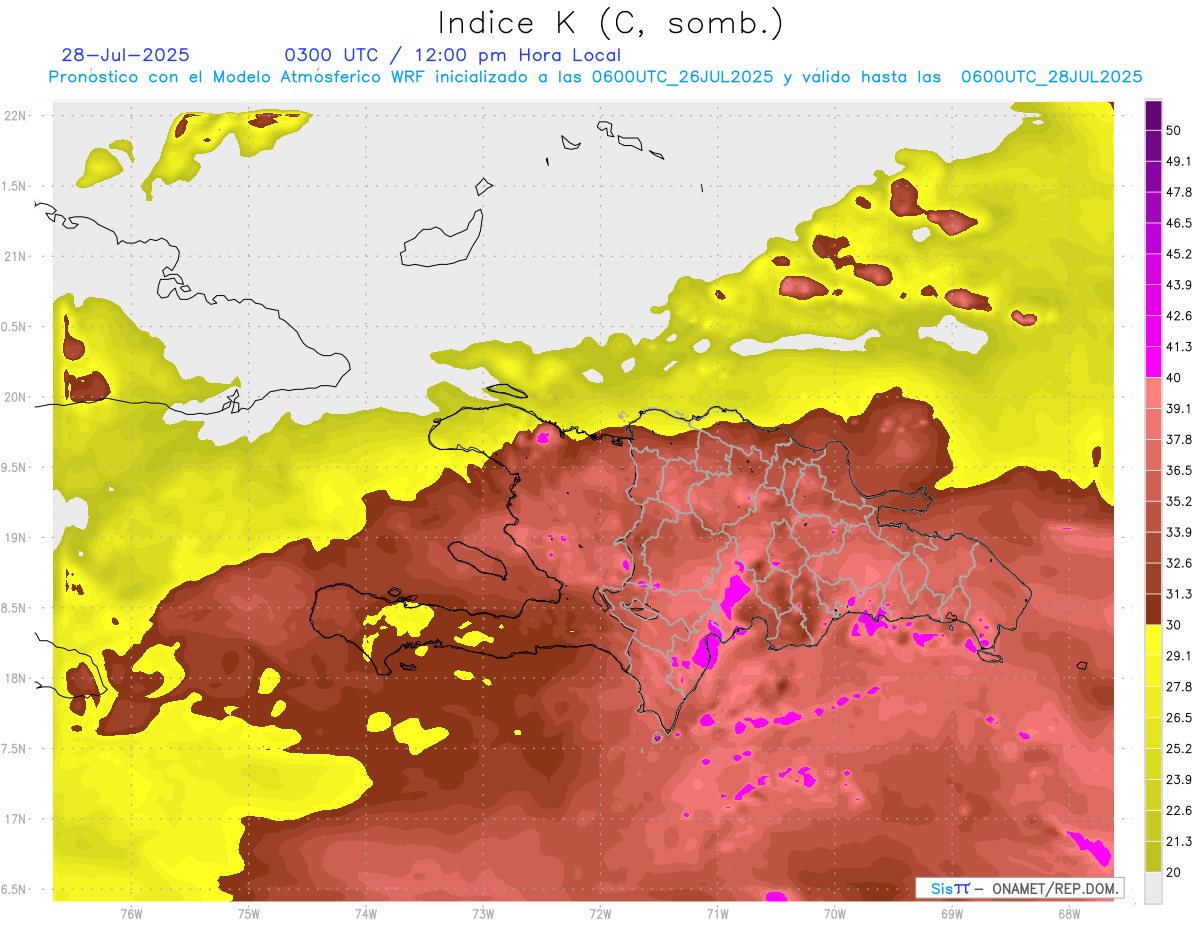Click the "1.5N" latitude label
The width and height of the screenshot is (1200, 927).
click(14, 186)
